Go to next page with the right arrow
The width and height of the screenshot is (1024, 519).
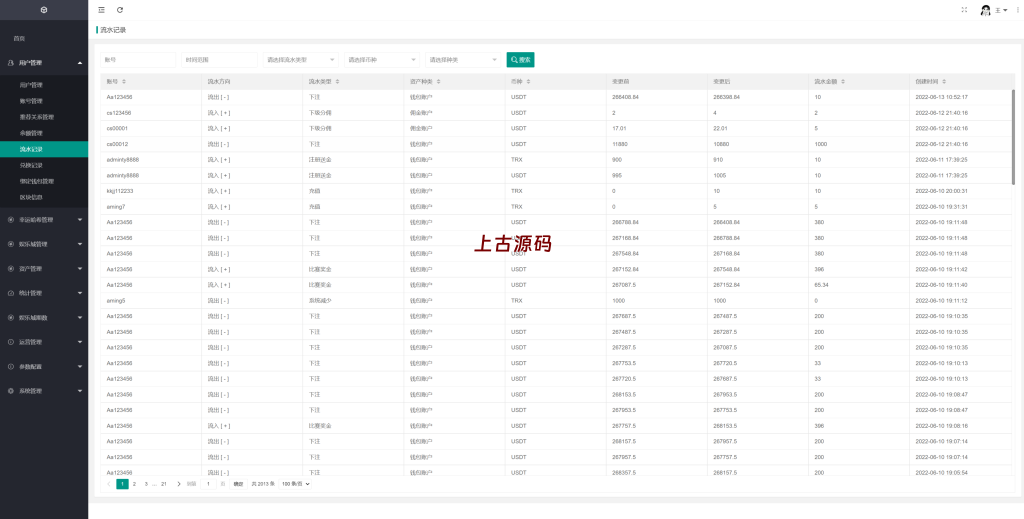pos(178,484)
